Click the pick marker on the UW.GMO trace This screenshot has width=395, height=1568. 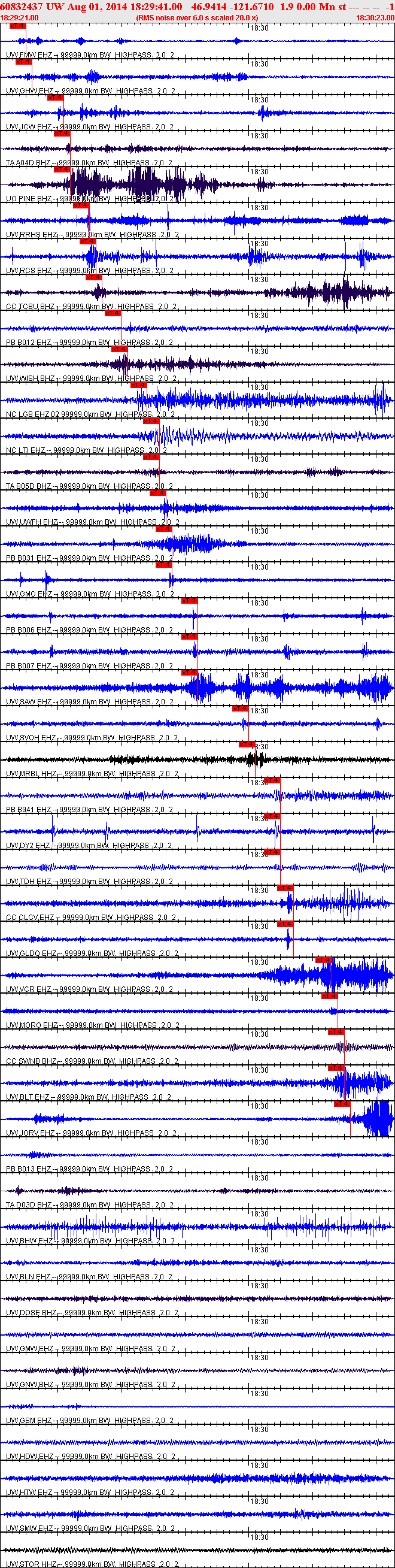click(x=164, y=565)
